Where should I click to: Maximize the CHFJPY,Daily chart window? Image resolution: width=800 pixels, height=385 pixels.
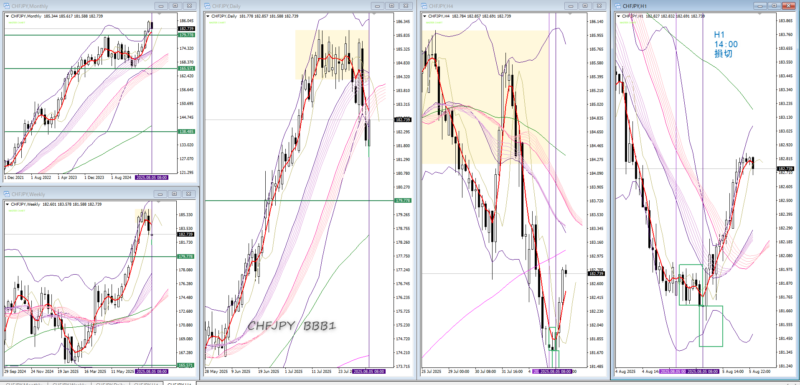point(392,6)
